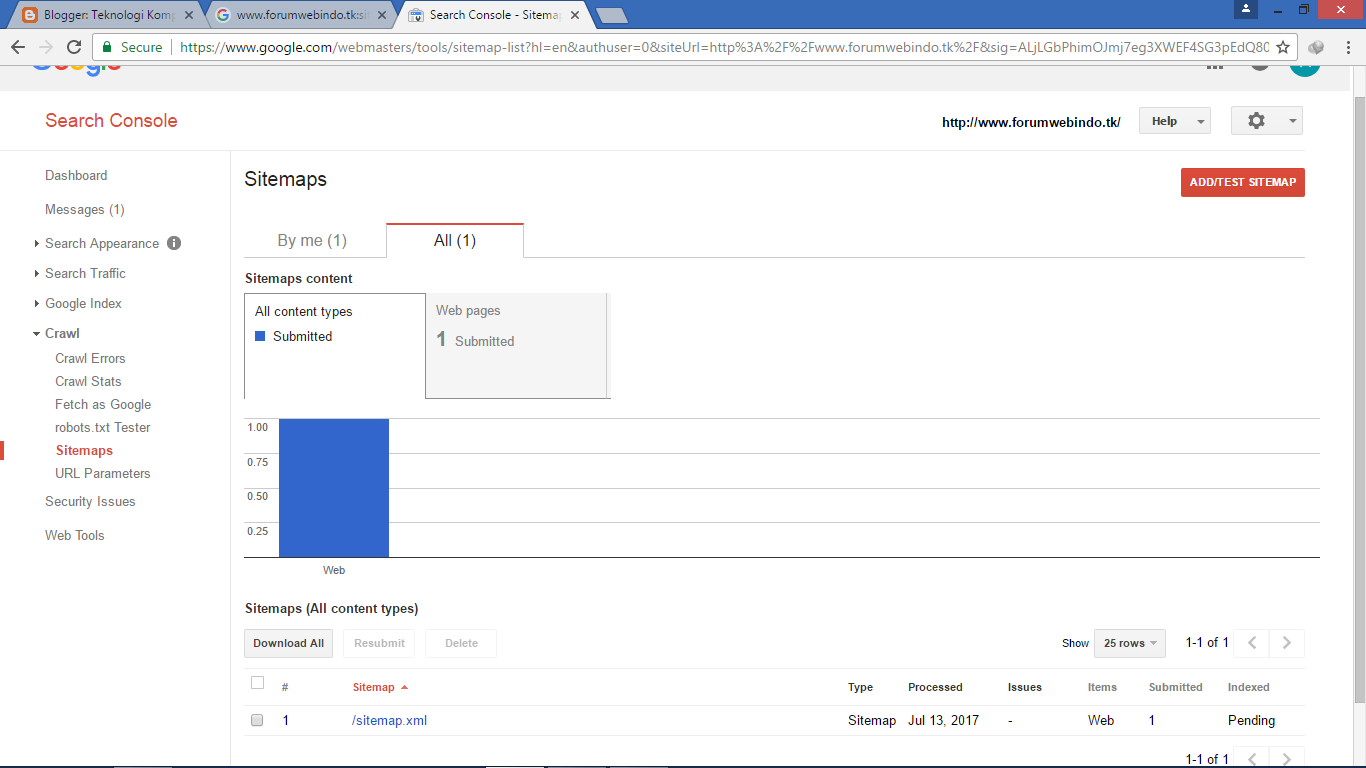Open Chrome's three-dot menu

click(1346, 47)
